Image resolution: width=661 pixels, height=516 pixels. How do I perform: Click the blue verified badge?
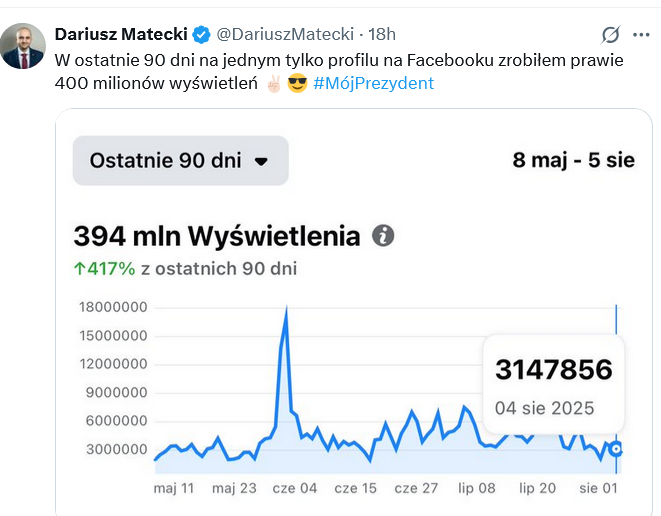point(201,35)
